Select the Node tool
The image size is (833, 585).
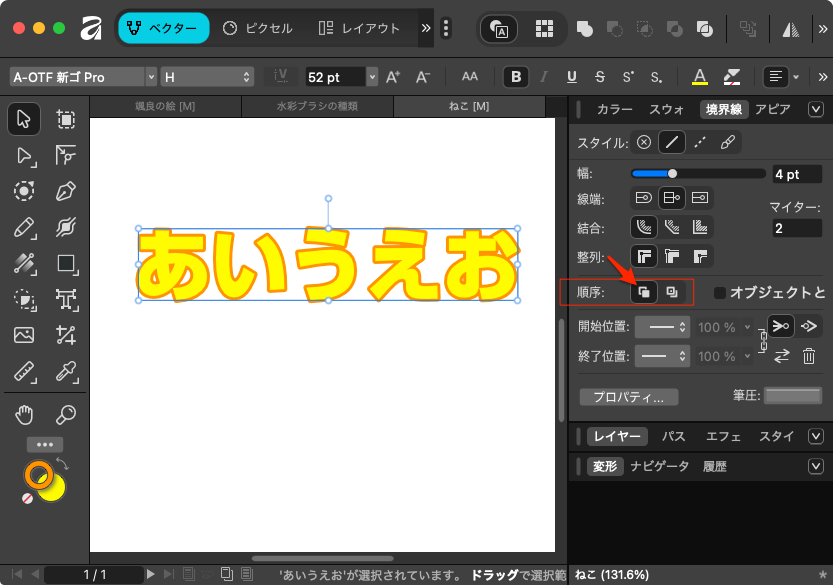pyautogui.click(x=23, y=155)
